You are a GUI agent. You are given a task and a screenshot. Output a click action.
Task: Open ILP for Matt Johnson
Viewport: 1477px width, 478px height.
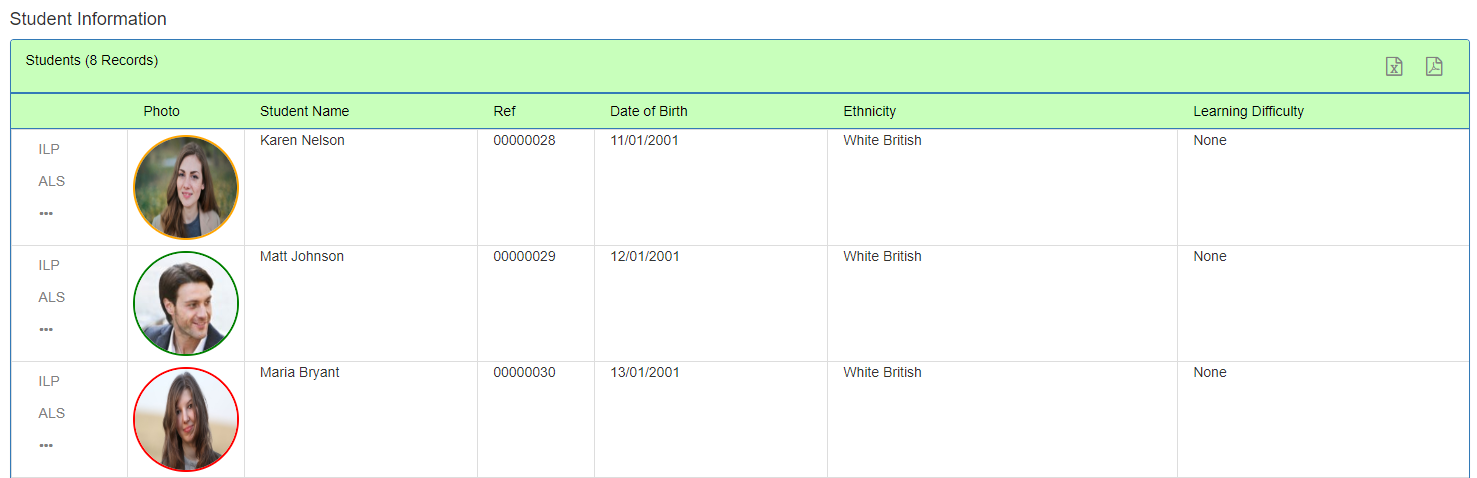coord(49,265)
